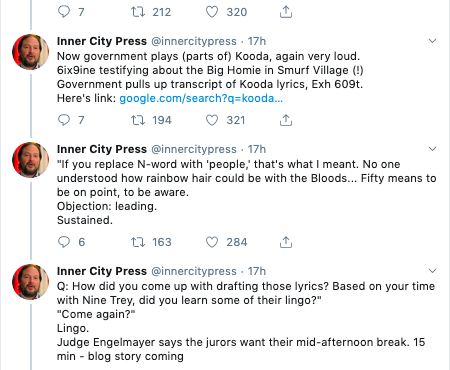Expand the menu chevron on N-word tweet
The image size is (450, 370).
(x=432, y=149)
